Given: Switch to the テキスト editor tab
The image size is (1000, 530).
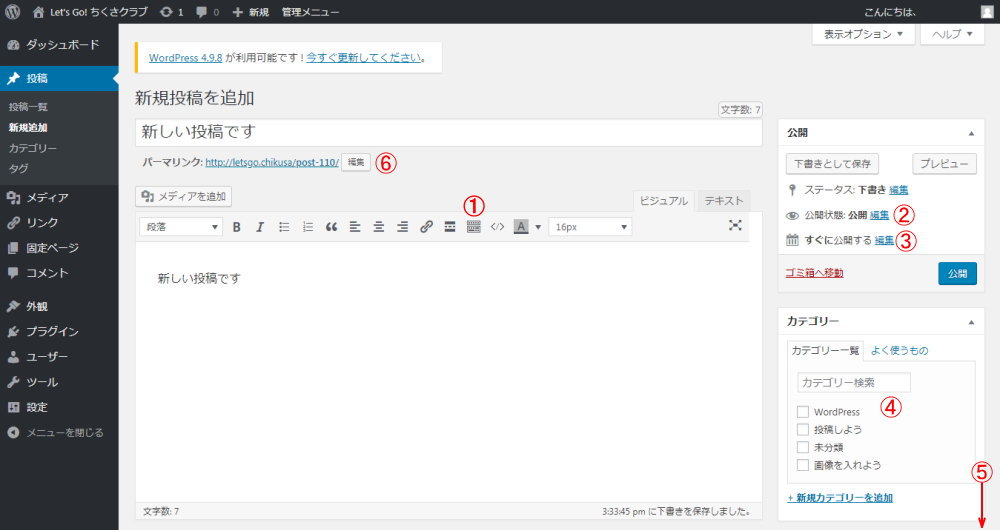Looking at the screenshot, I should [x=724, y=201].
